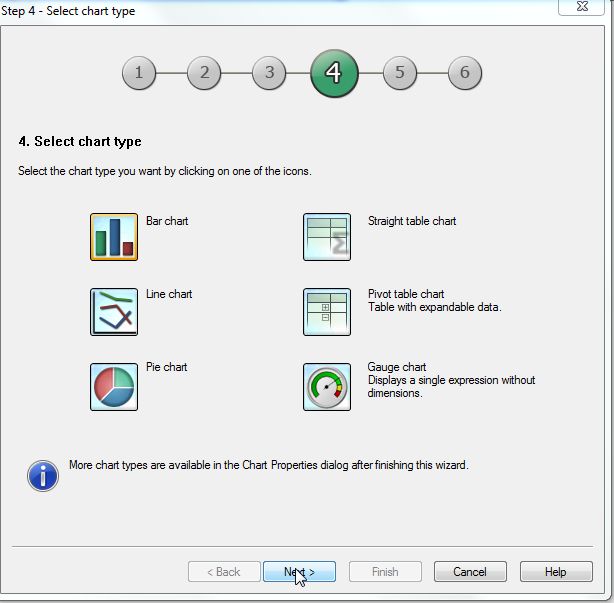The width and height of the screenshot is (614, 603).
Task: Jump to wizard step 5 circle
Action: (x=400, y=73)
